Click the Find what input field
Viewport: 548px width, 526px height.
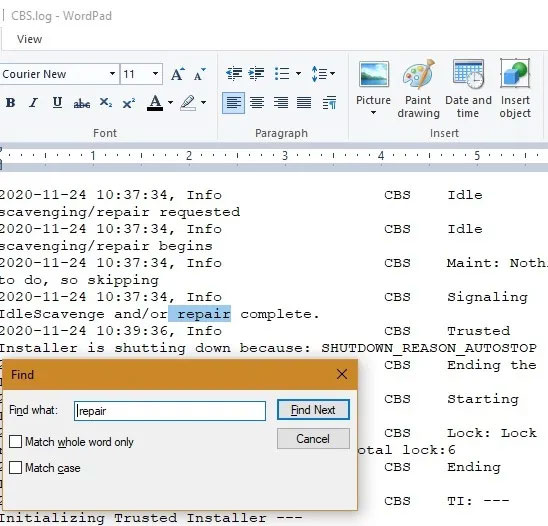coord(170,411)
